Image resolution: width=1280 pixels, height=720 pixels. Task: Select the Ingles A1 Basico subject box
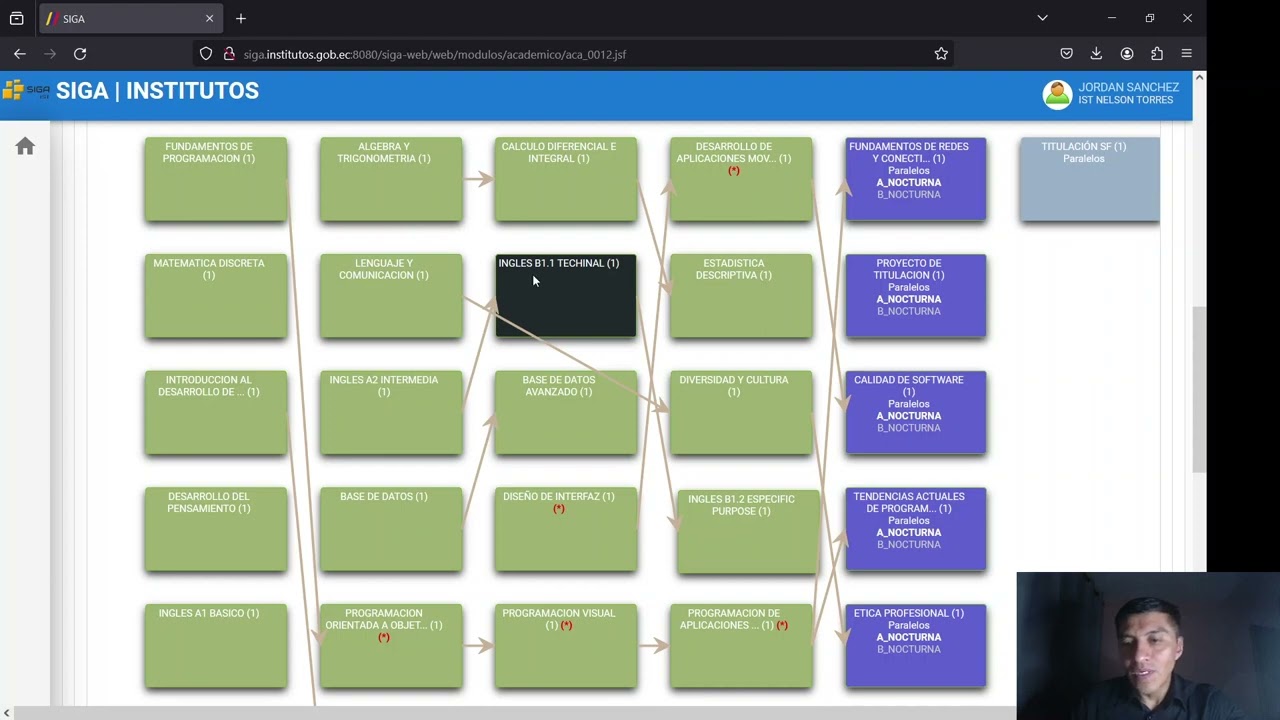click(216, 646)
